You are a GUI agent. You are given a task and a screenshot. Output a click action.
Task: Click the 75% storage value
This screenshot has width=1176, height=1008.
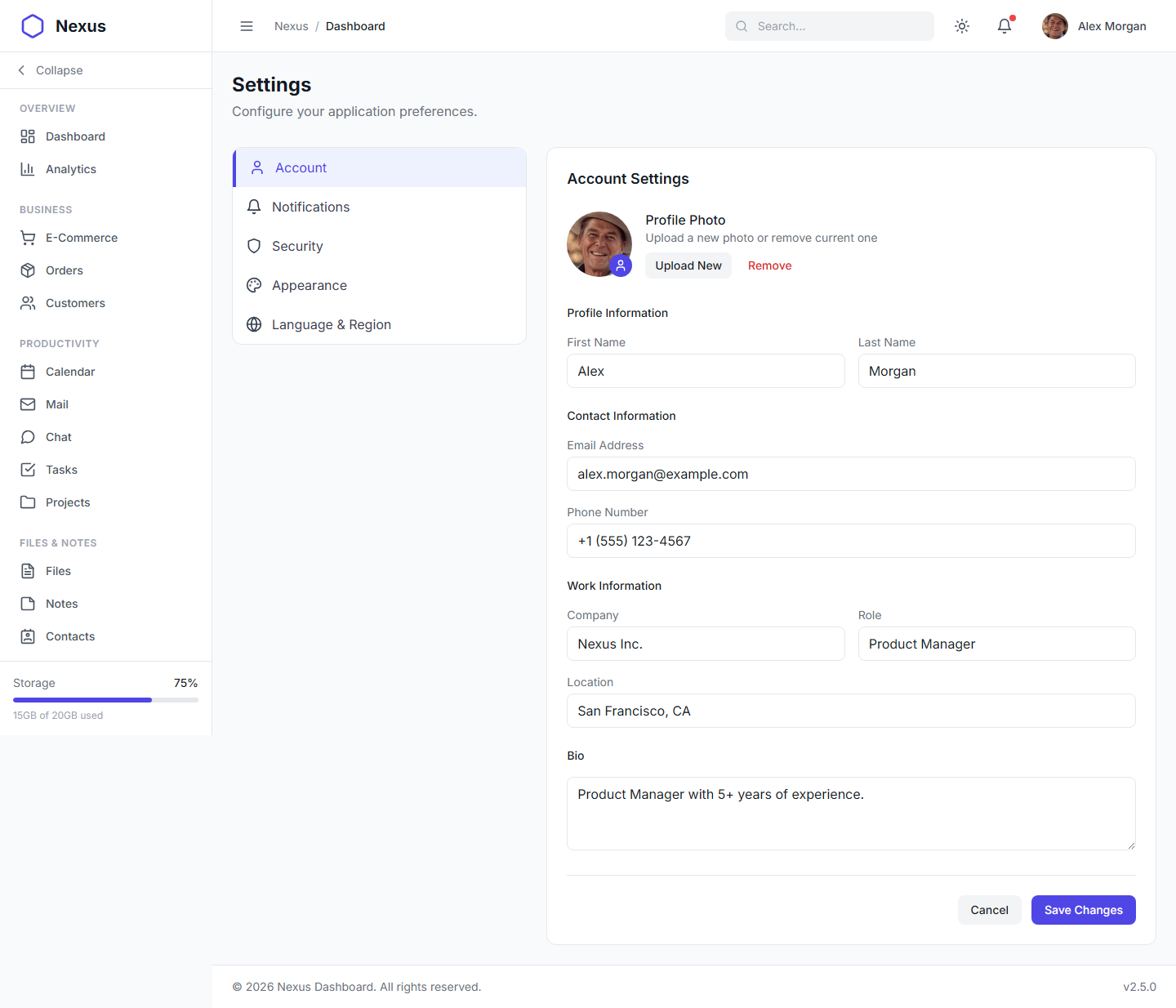click(185, 683)
